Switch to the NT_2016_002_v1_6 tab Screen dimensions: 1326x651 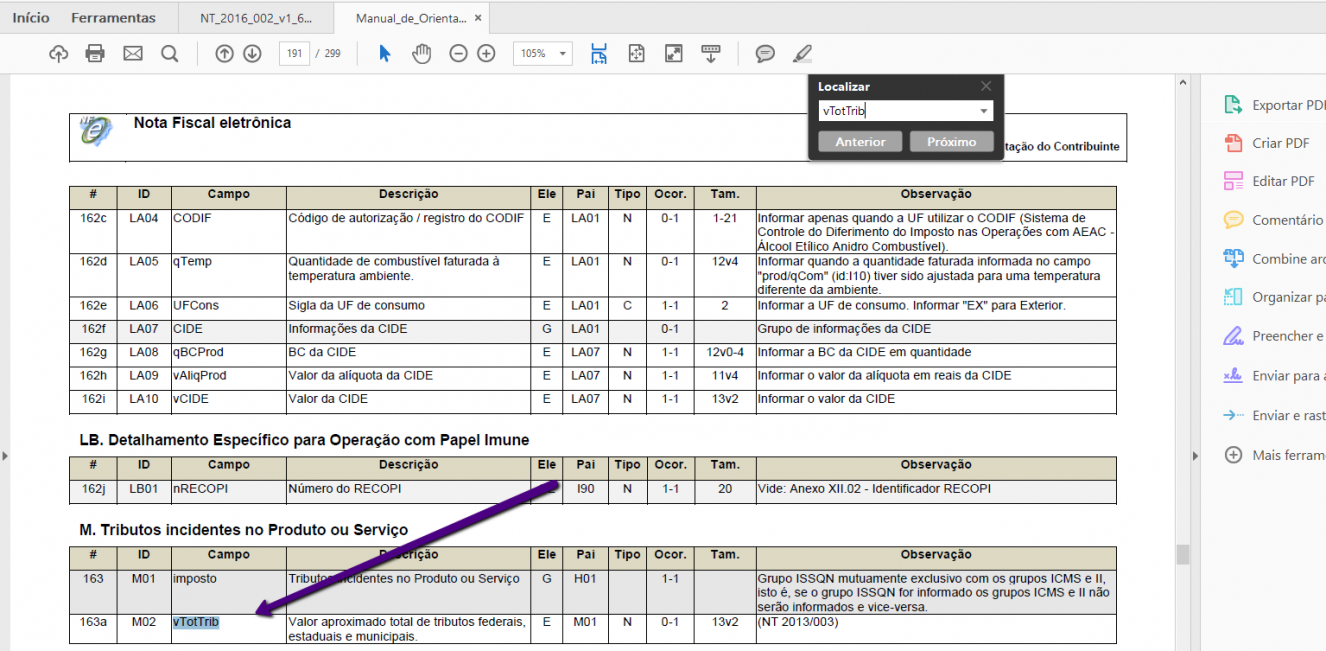pyautogui.click(x=256, y=18)
